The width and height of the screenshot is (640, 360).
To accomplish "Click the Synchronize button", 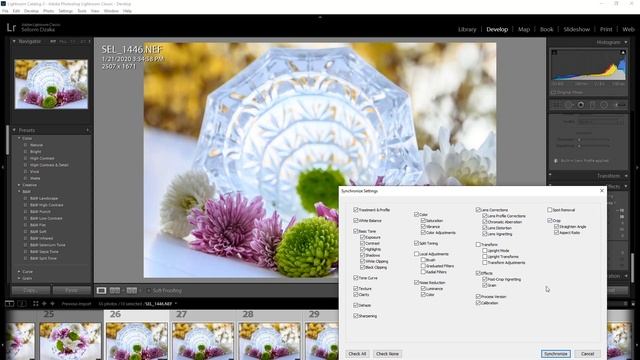I will click(556, 354).
